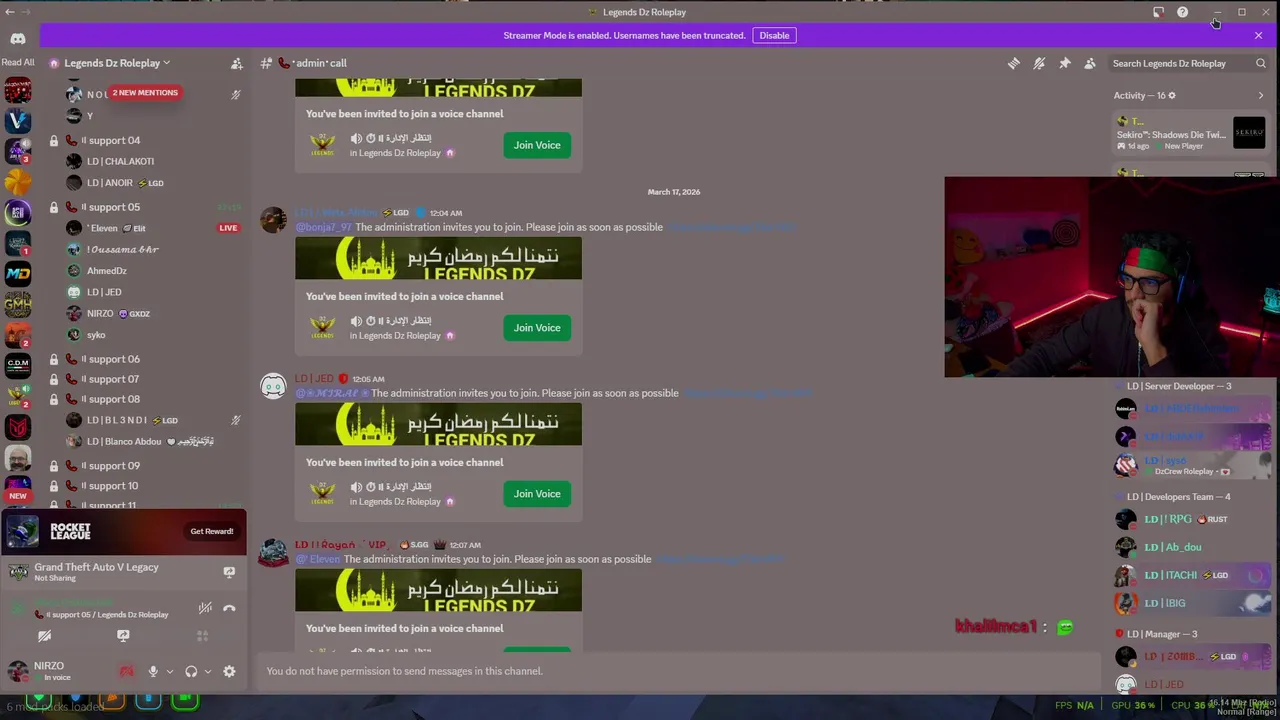Screen dimensions: 1280x720
Task: Expand the Activity panel chevron
Action: 1260,95
